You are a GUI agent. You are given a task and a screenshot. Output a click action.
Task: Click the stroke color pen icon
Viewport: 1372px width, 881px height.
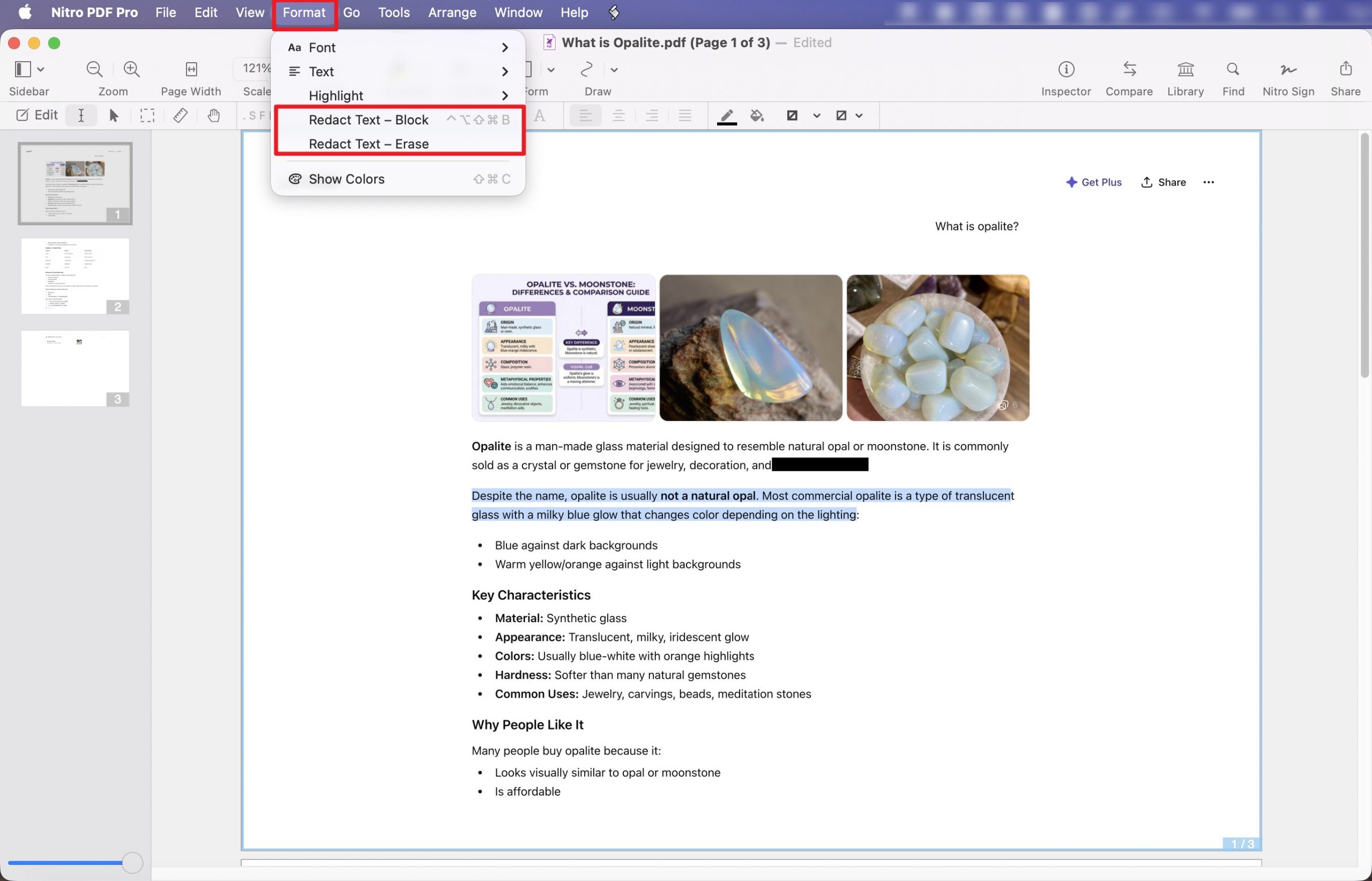coord(727,116)
